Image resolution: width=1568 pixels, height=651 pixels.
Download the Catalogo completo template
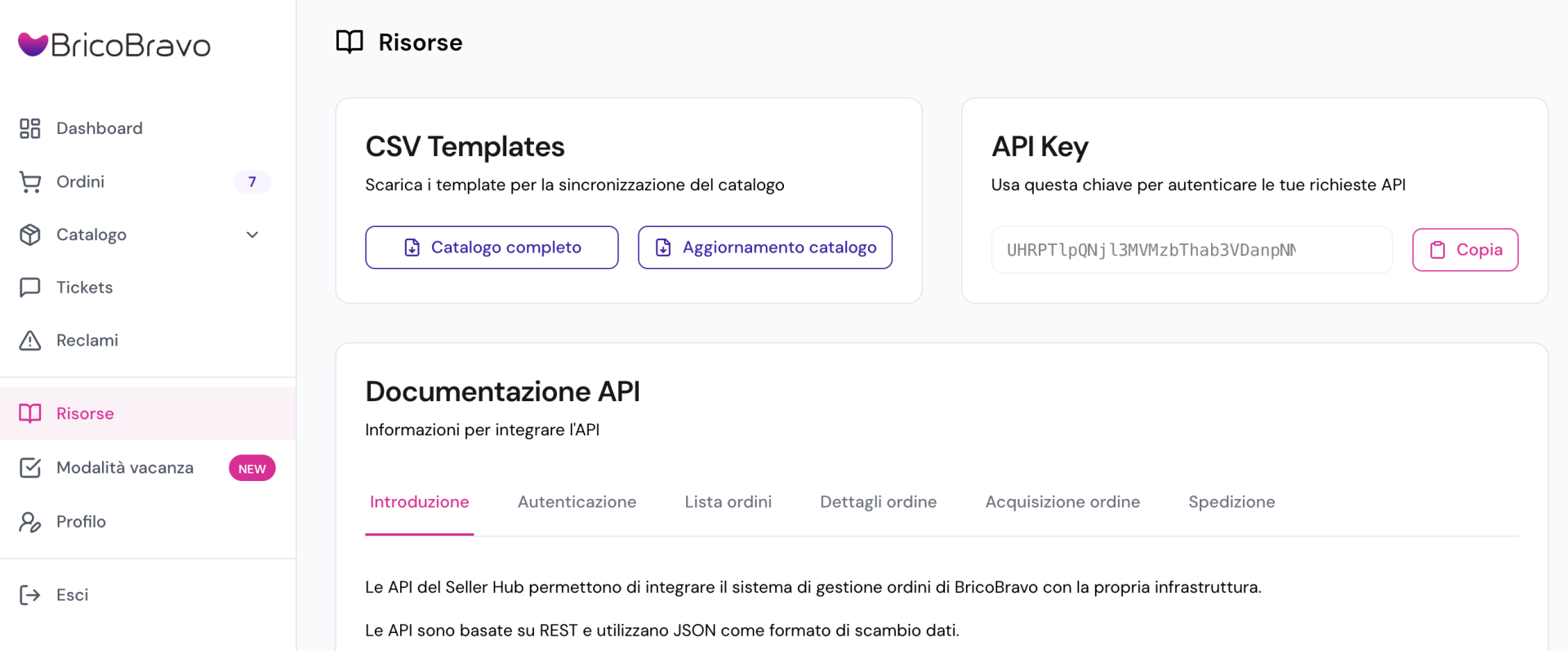[x=492, y=247]
